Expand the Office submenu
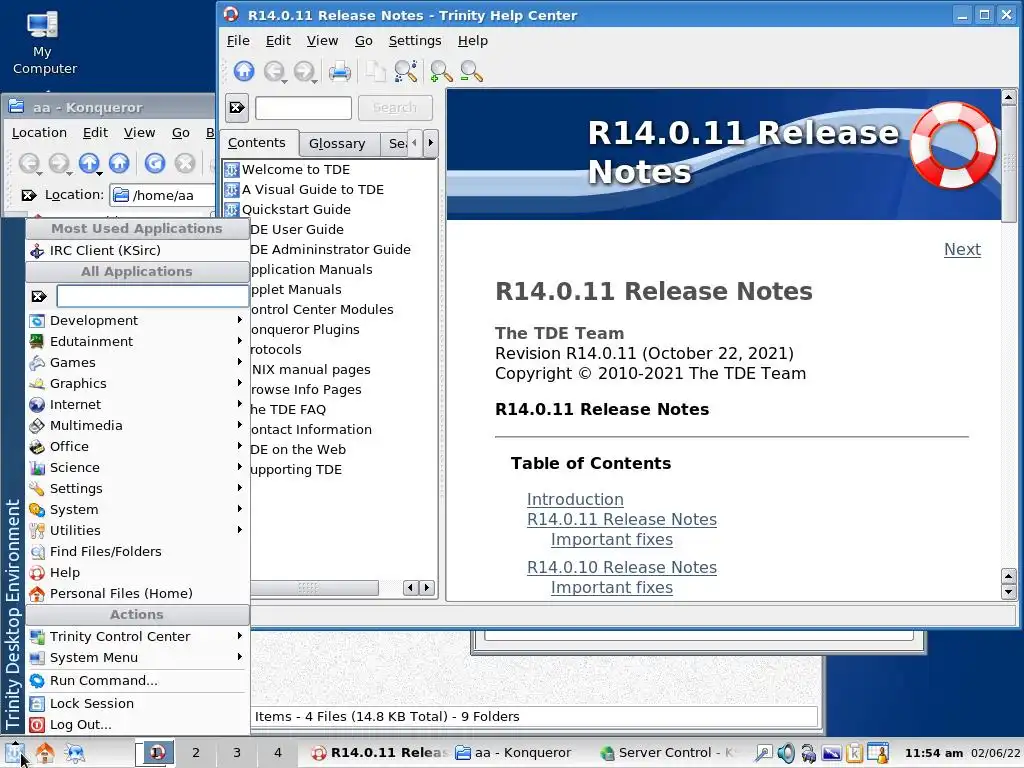The image size is (1024, 768). click(x=137, y=446)
